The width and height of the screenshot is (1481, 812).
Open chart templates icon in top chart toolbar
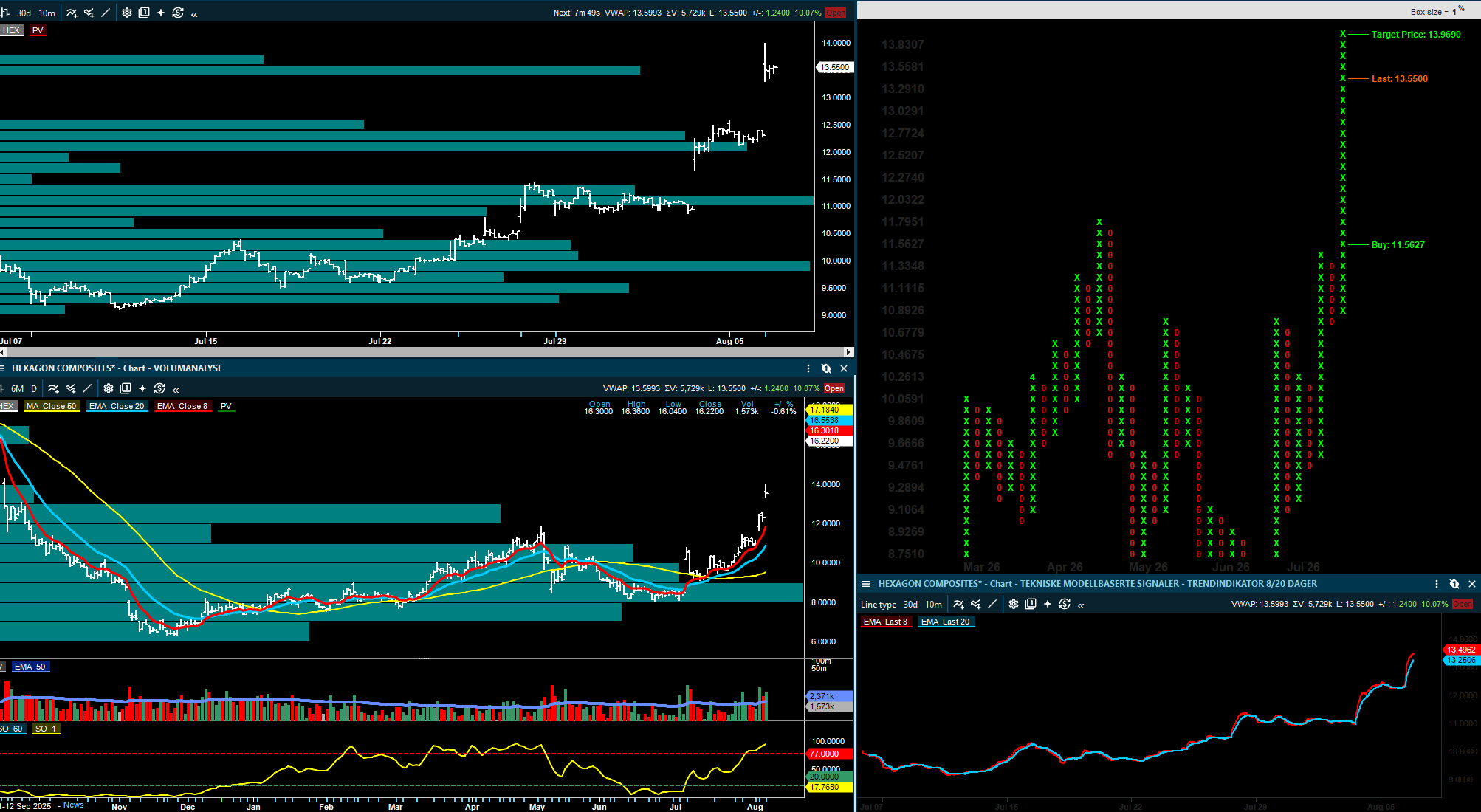click(144, 13)
